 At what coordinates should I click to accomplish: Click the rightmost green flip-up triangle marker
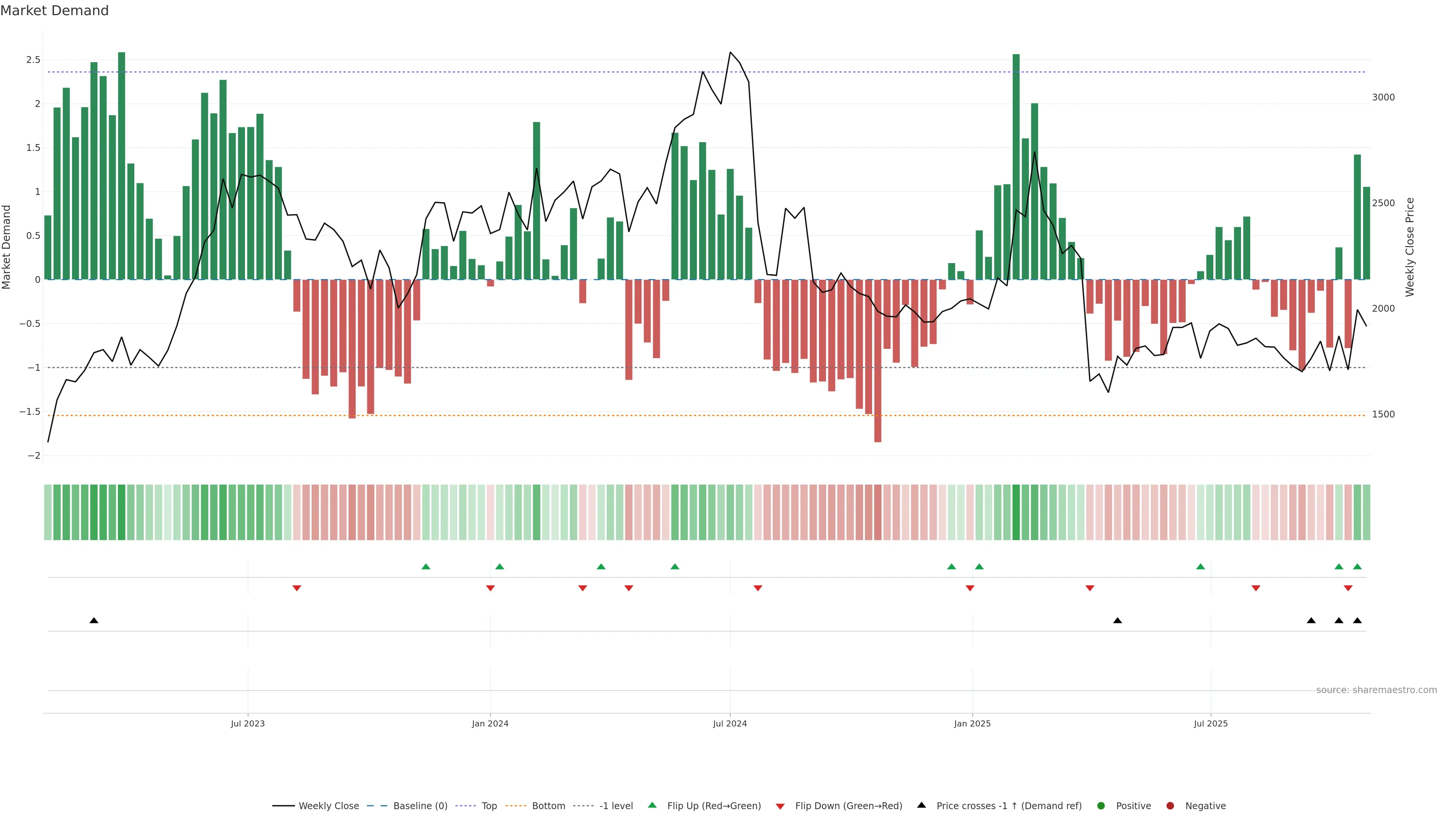tap(1357, 566)
